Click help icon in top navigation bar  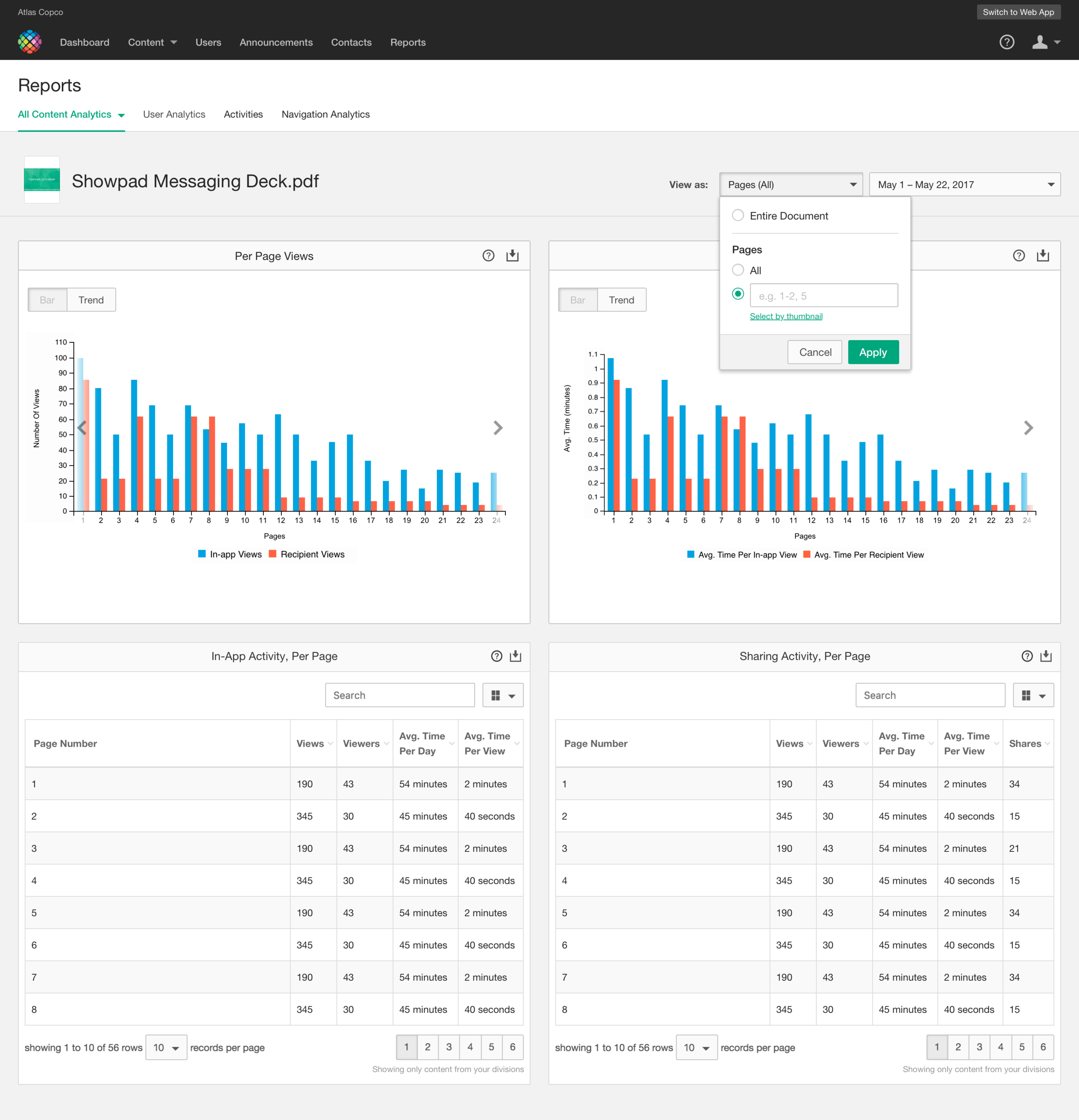coord(1006,42)
